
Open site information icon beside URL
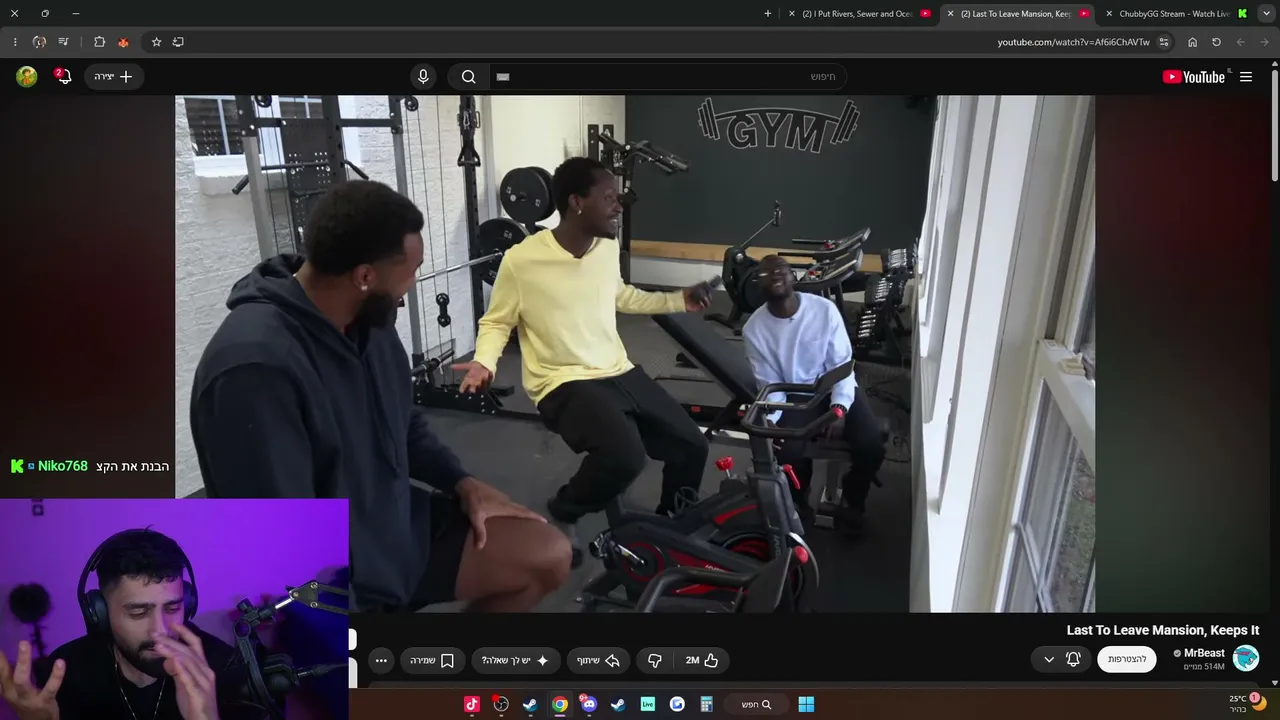point(1164,42)
